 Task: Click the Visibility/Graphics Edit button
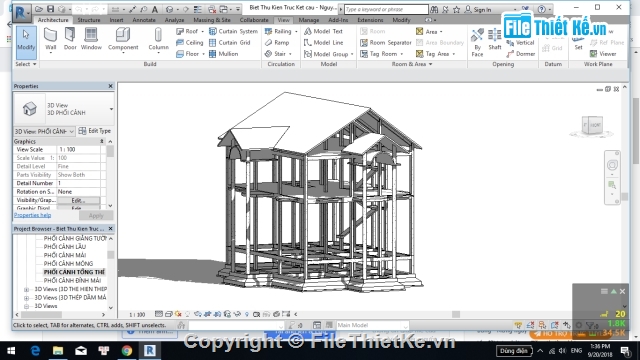pos(78,200)
